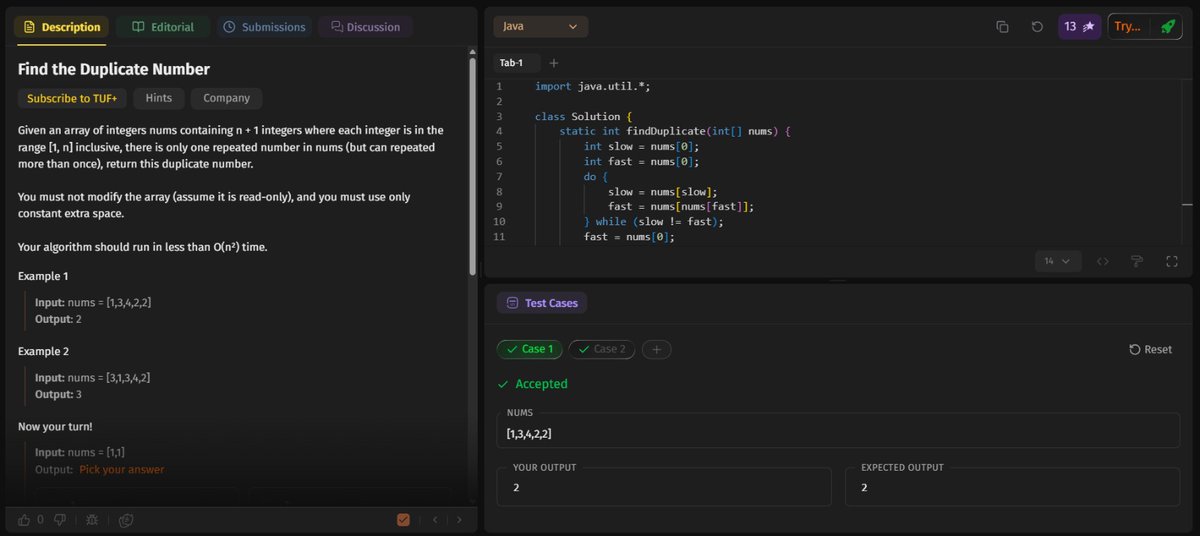This screenshot has height=536, width=1200.
Task: Toggle the orange solved checkbox
Action: point(404,519)
